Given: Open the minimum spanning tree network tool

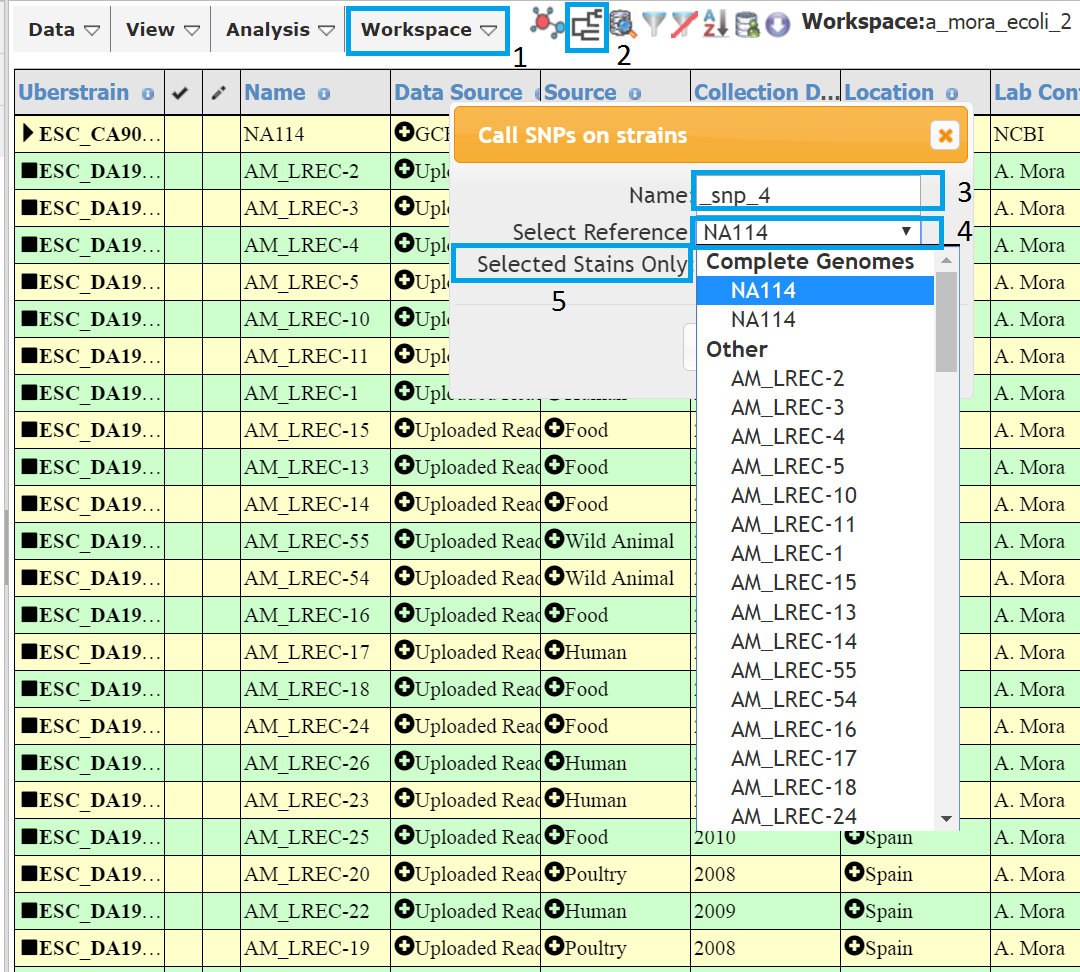Looking at the screenshot, I should (x=546, y=24).
